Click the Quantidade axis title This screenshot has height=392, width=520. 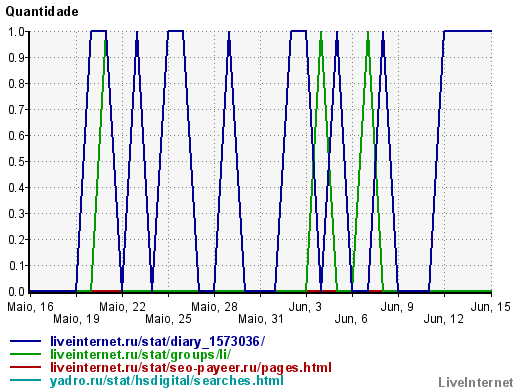coord(42,12)
